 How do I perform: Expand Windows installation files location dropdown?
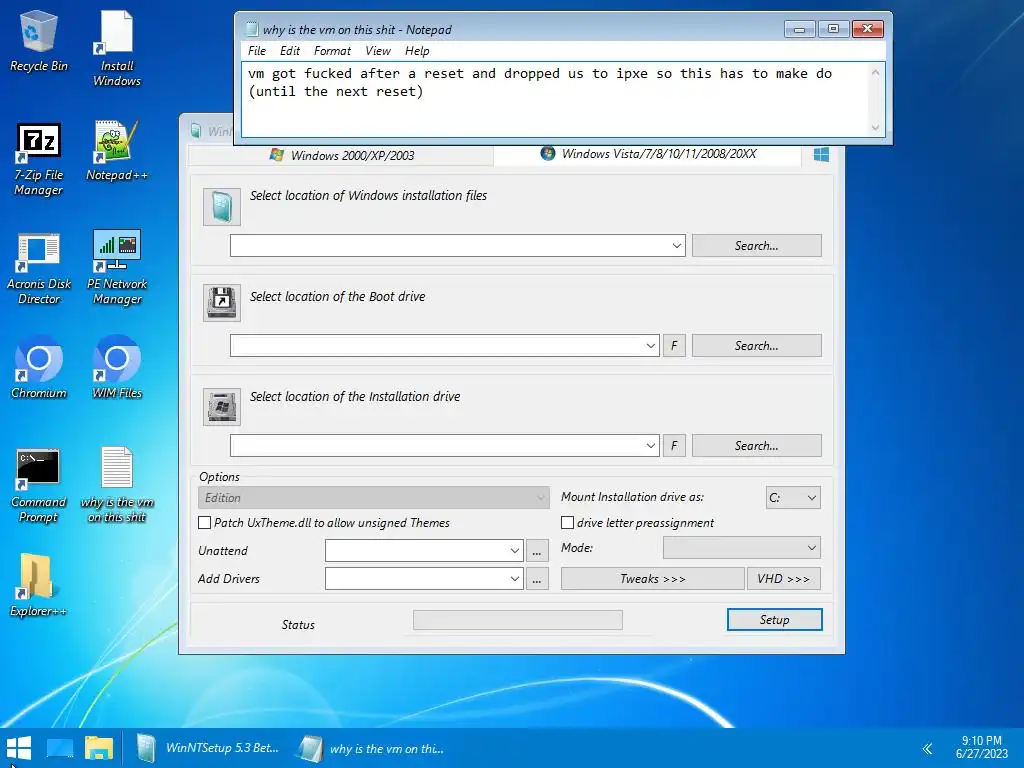[677, 246]
